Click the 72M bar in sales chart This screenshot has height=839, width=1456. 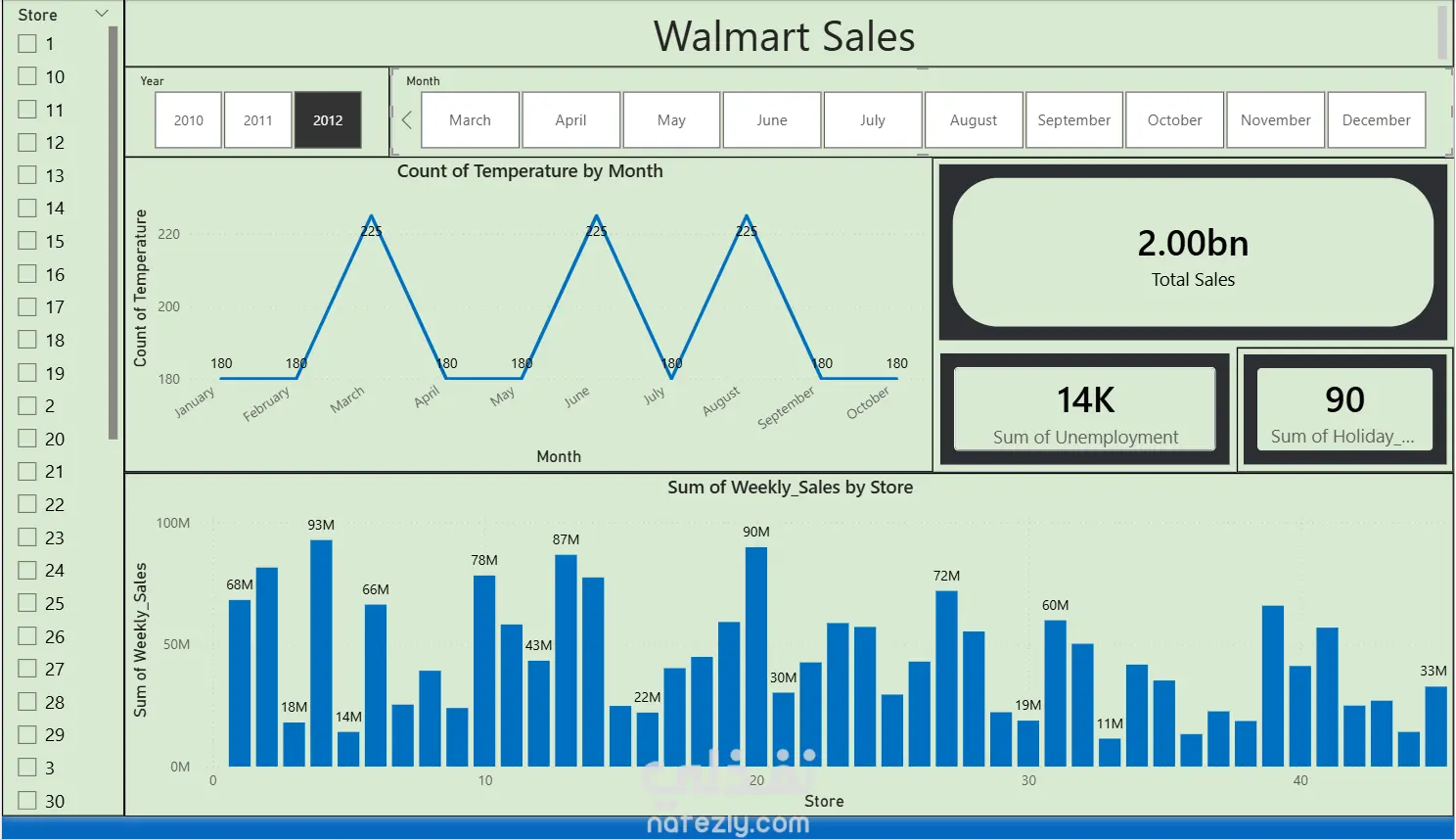[946, 678]
